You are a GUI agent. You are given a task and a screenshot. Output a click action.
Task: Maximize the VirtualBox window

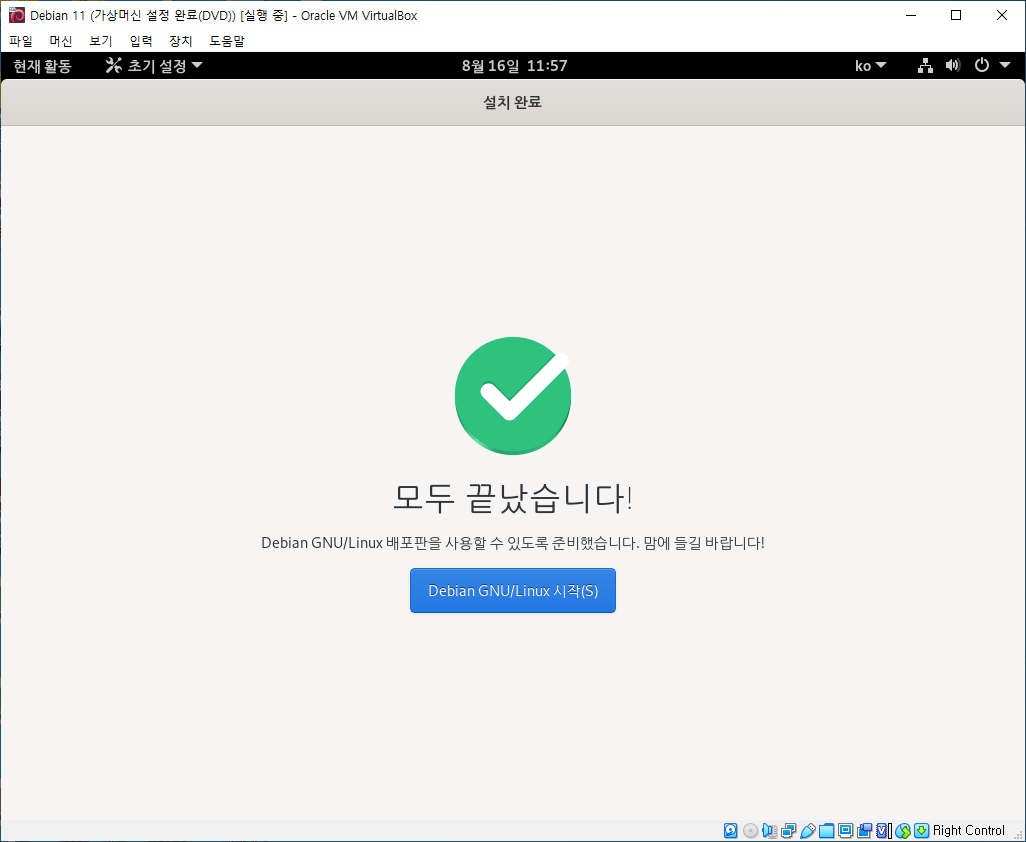click(956, 15)
